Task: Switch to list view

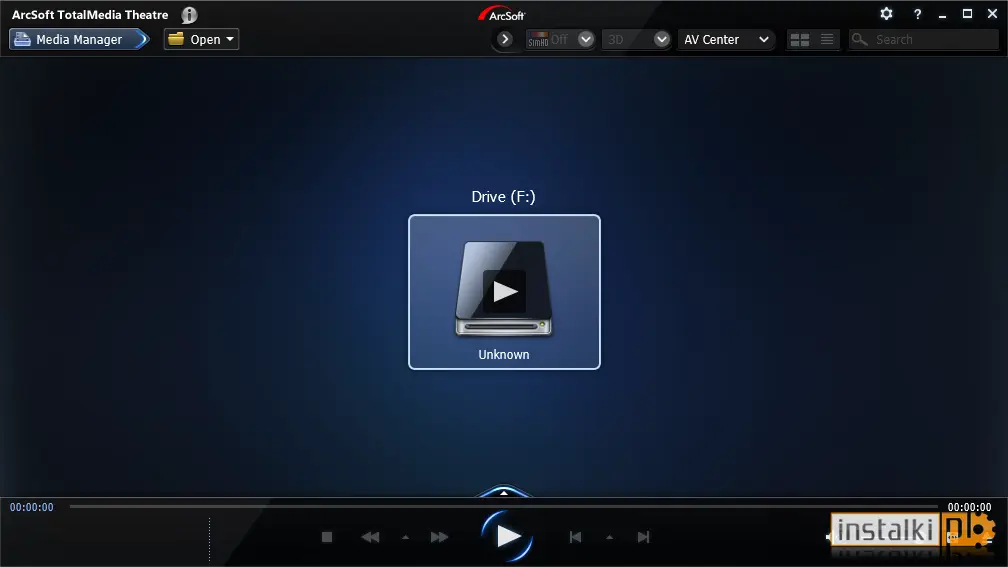Action: click(x=827, y=40)
